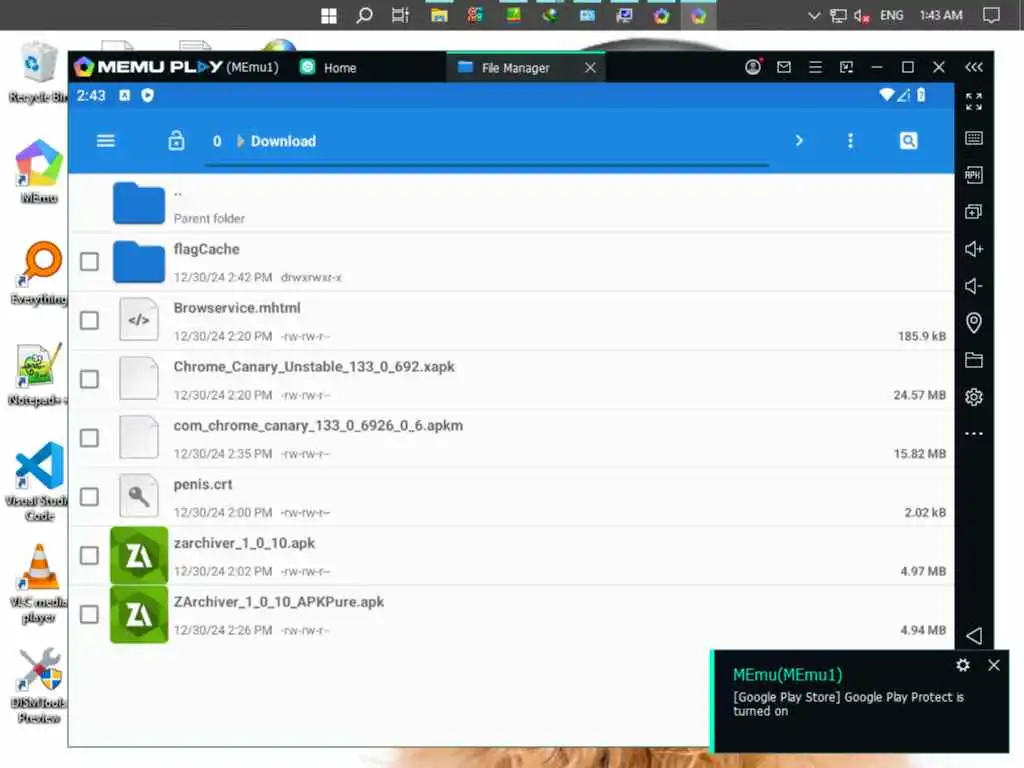
Task: Open the Everything search desktop shortcut
Action: (39, 273)
